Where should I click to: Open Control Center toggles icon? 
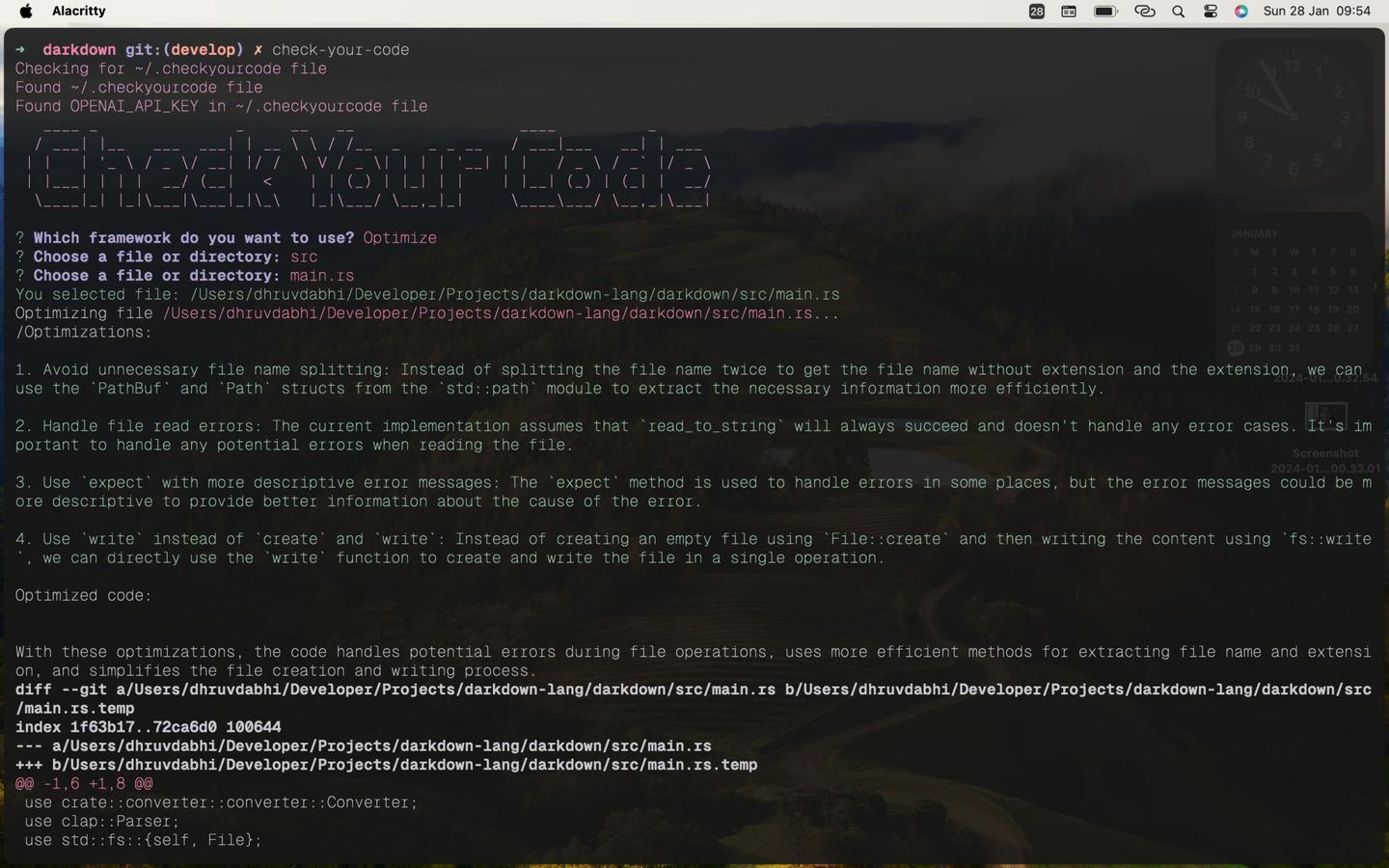coord(1211,12)
